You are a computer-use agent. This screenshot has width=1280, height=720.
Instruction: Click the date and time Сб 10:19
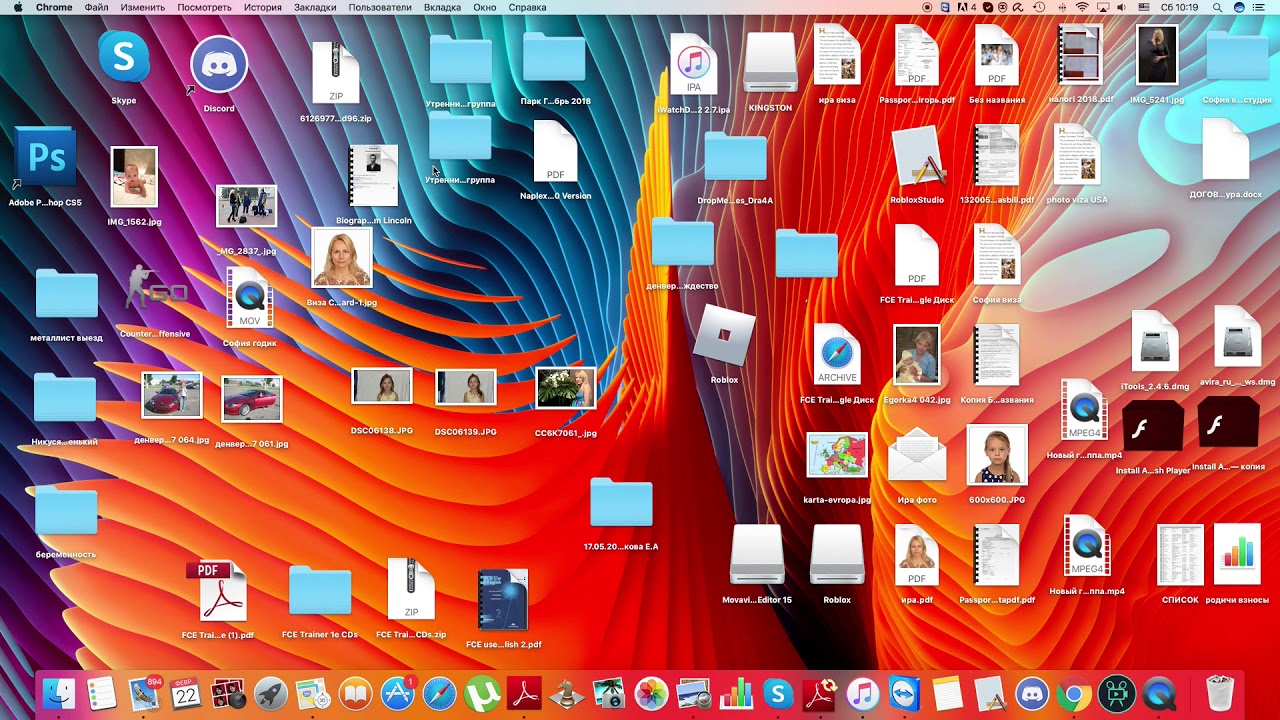point(1179,7)
